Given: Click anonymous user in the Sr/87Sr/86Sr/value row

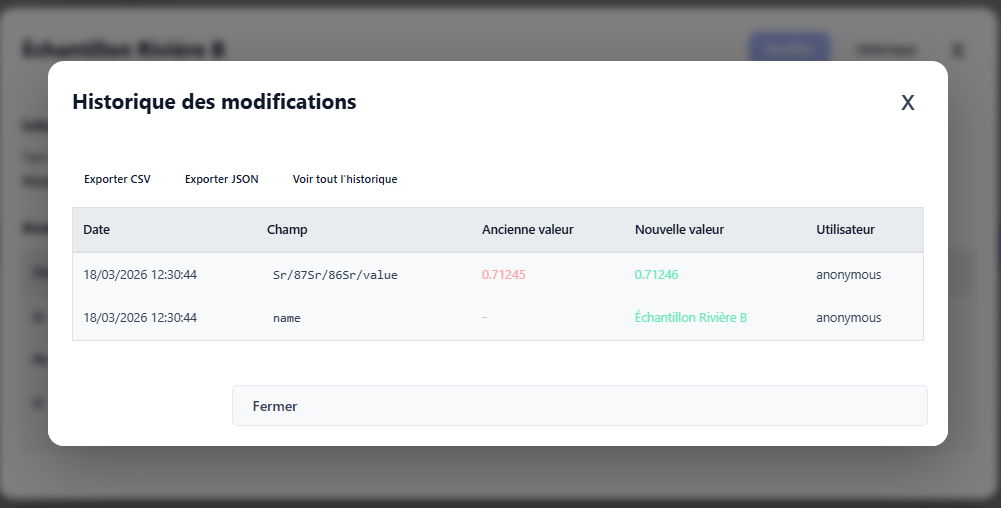Looking at the screenshot, I should tap(848, 275).
